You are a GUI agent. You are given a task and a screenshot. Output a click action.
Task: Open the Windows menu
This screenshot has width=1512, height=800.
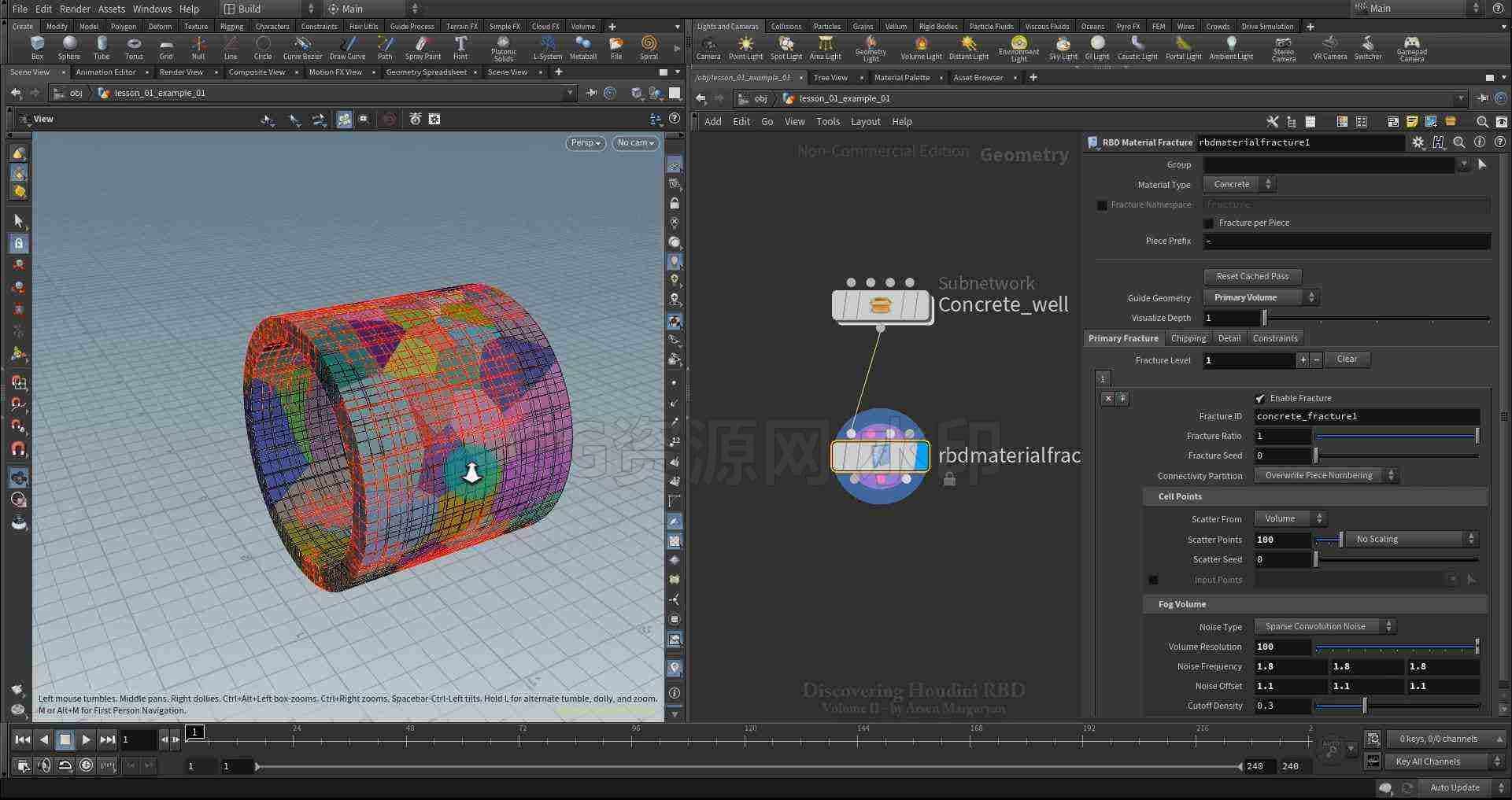click(x=152, y=9)
